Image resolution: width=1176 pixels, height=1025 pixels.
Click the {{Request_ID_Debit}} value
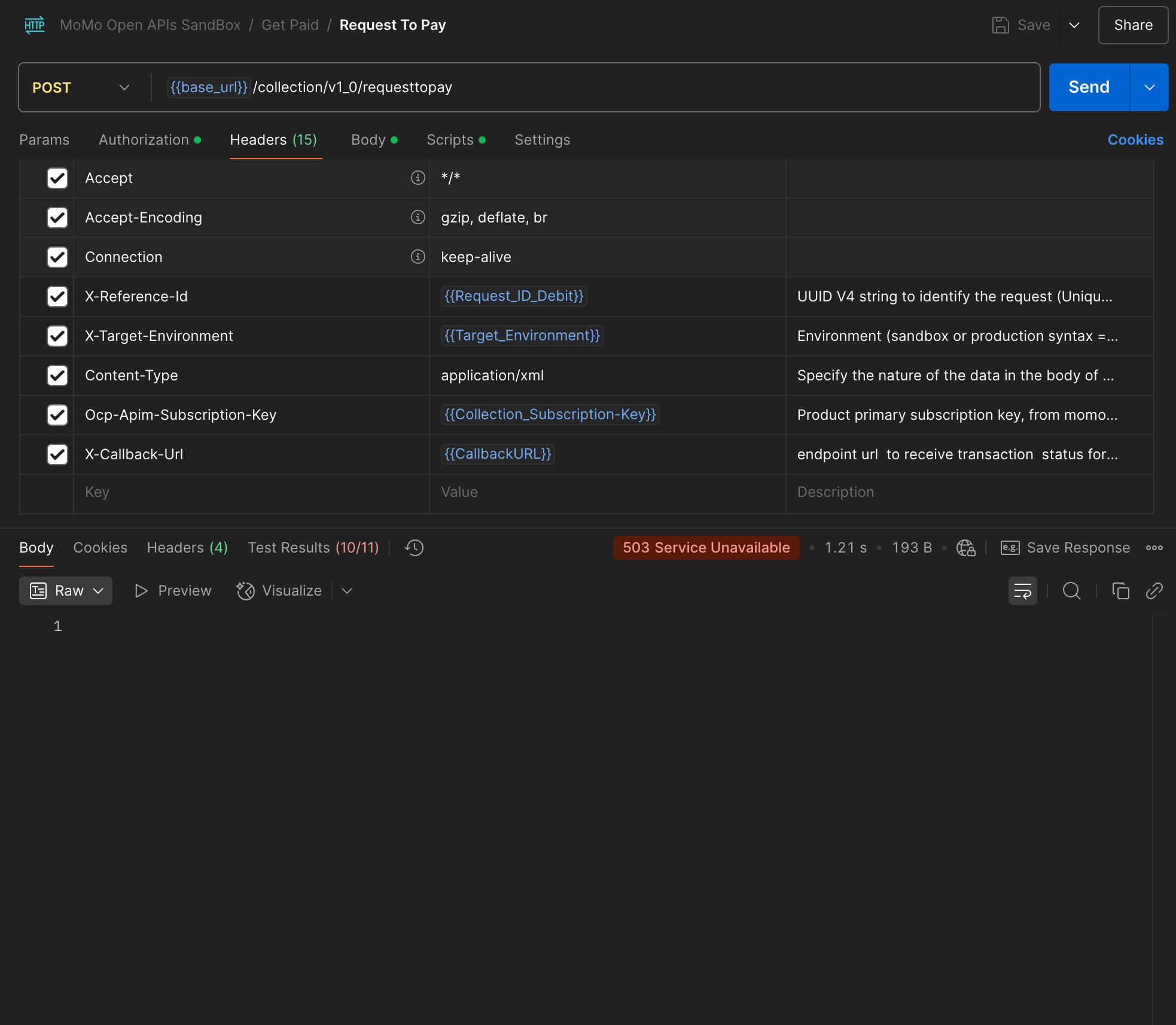514,296
